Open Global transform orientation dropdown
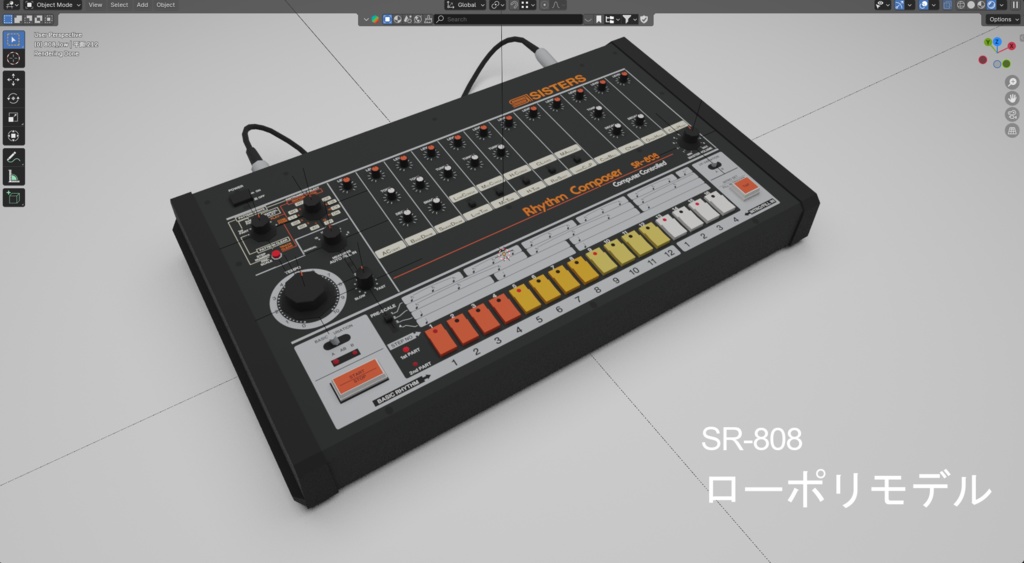 tap(466, 5)
